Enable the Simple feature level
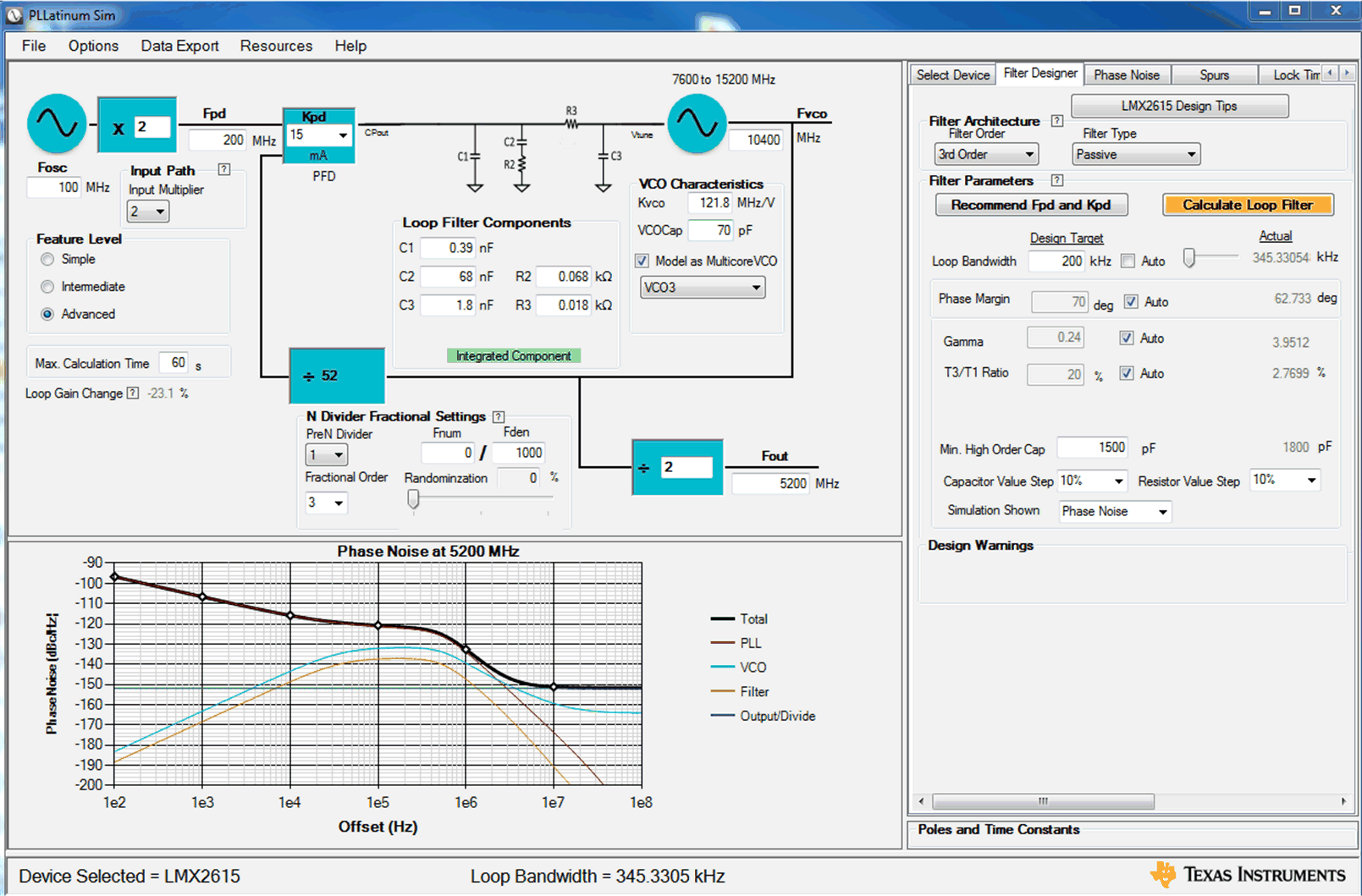 (47, 259)
